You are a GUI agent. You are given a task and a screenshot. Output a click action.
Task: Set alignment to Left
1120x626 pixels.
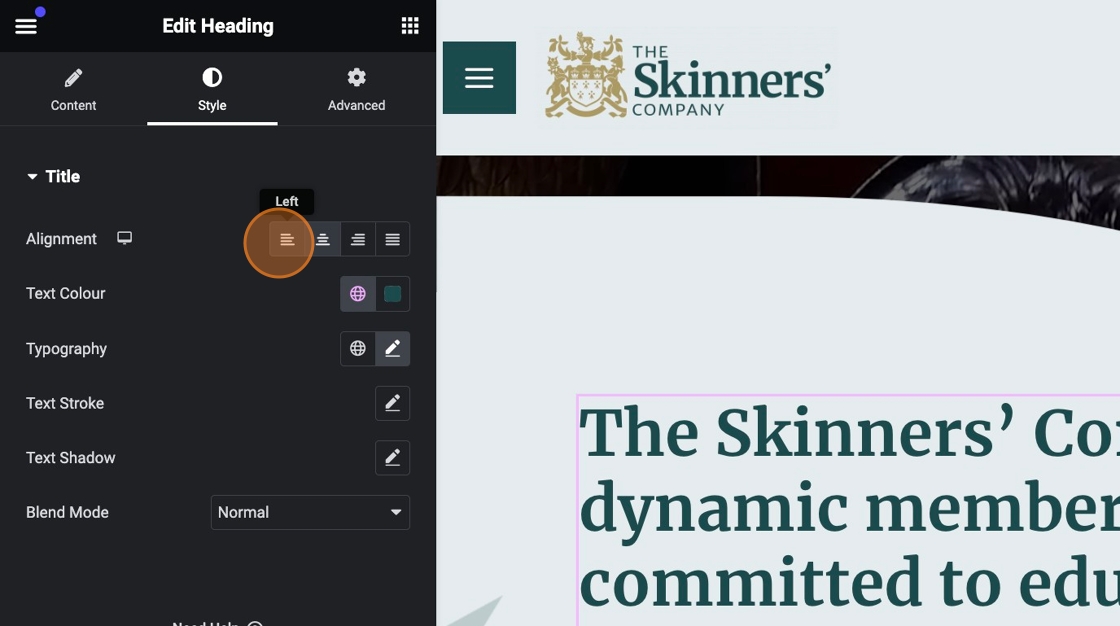[x=287, y=239]
